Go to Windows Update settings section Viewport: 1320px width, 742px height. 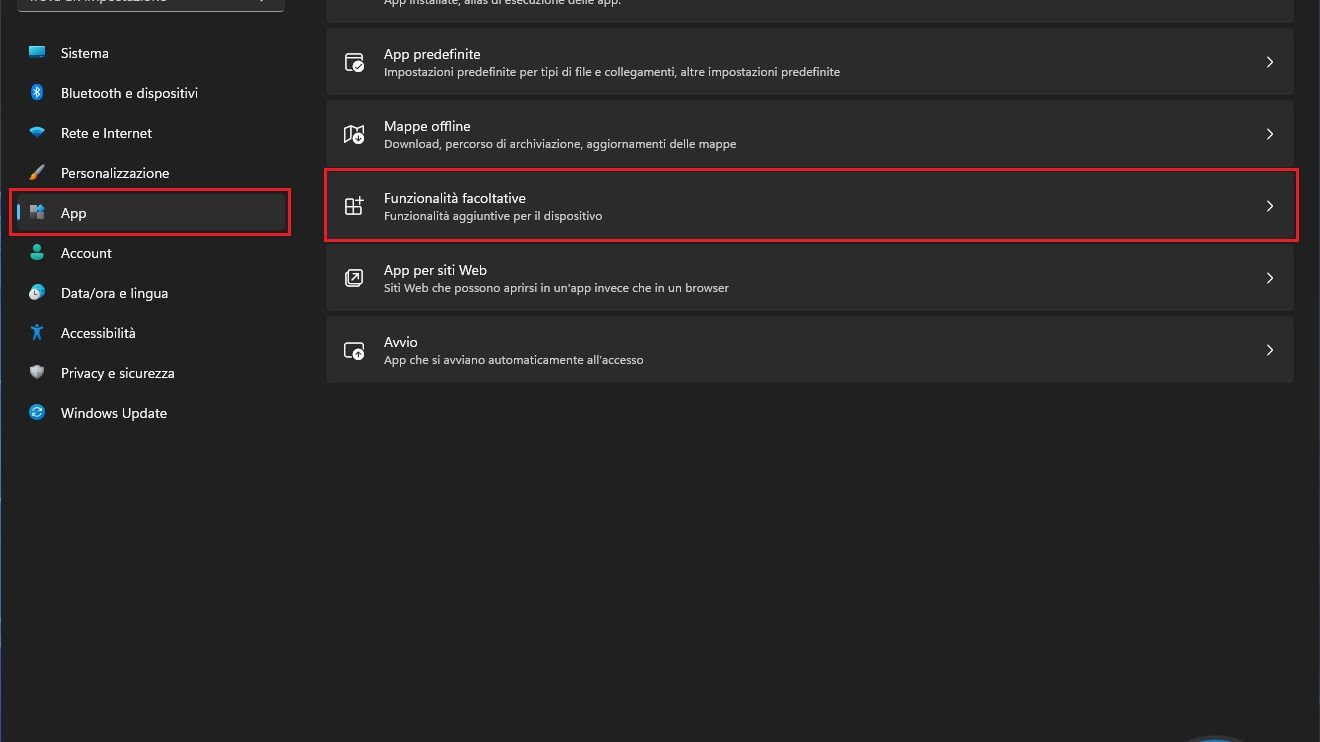click(x=114, y=413)
